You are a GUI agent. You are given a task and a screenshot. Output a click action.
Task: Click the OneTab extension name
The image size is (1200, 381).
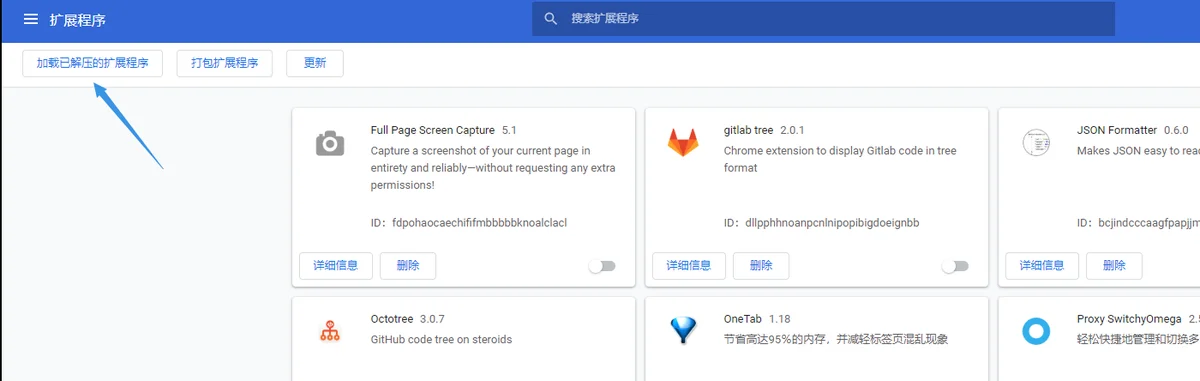743,319
